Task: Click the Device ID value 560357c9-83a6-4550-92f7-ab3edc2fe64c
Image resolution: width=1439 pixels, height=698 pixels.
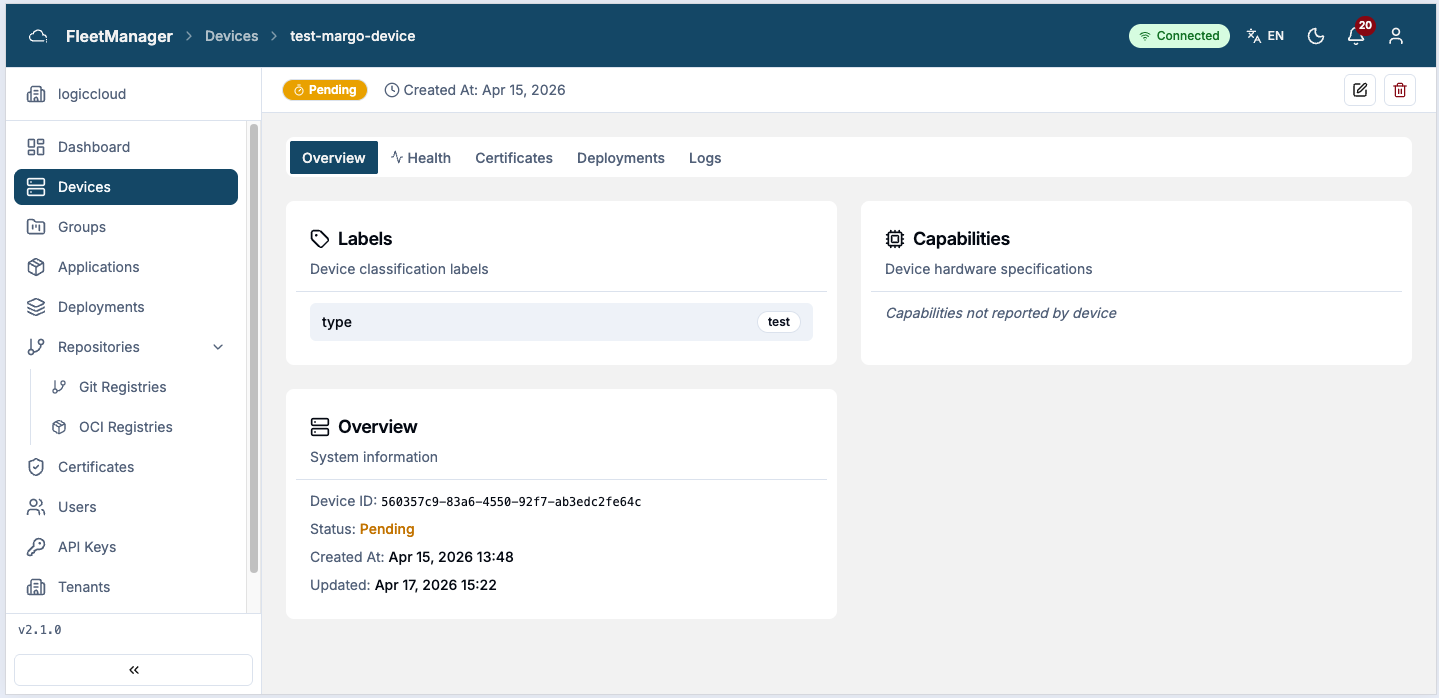Action: coord(511,502)
